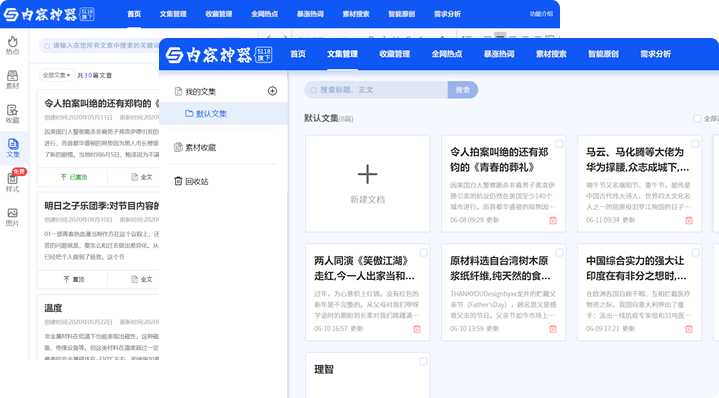This screenshot has width=719, height=398.
Task: Select 首页 tab in back window
Action: (x=134, y=14)
